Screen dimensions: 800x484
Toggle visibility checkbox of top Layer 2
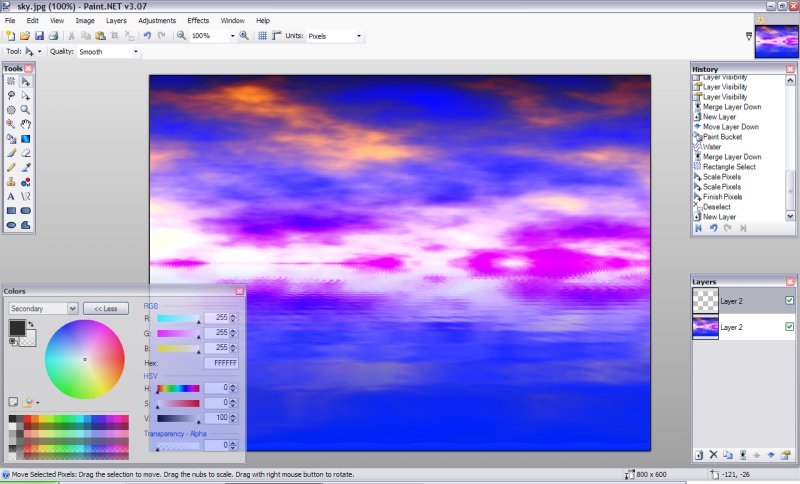click(x=789, y=300)
